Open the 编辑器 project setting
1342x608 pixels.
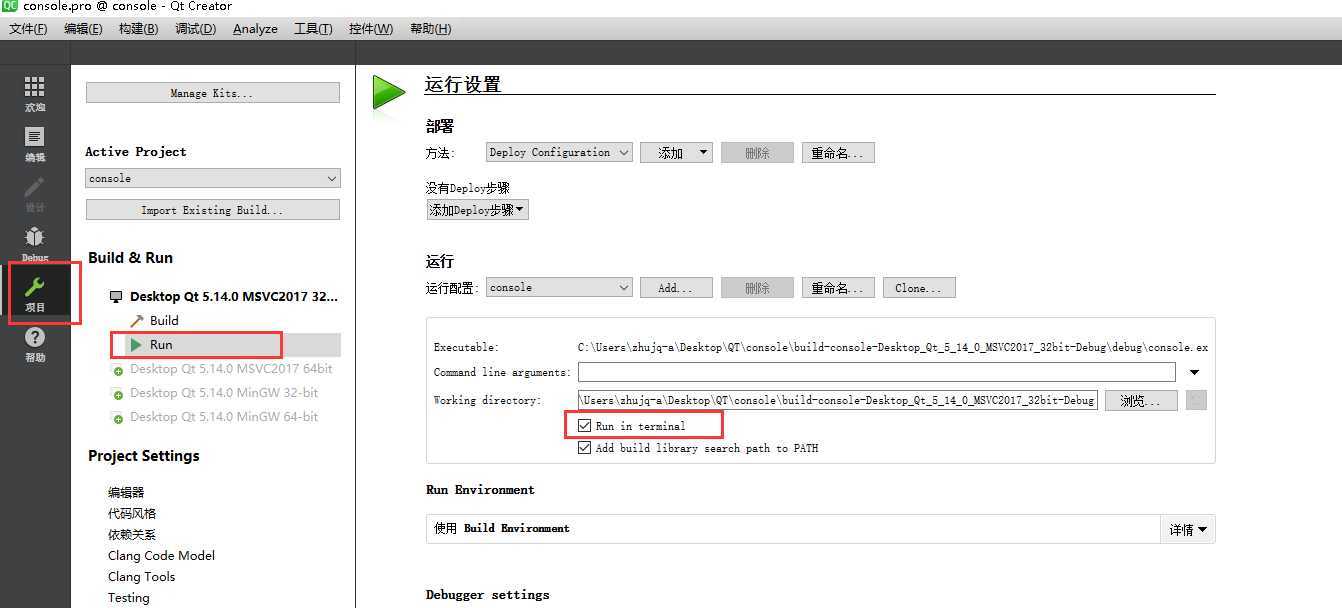pyautogui.click(x=126, y=492)
